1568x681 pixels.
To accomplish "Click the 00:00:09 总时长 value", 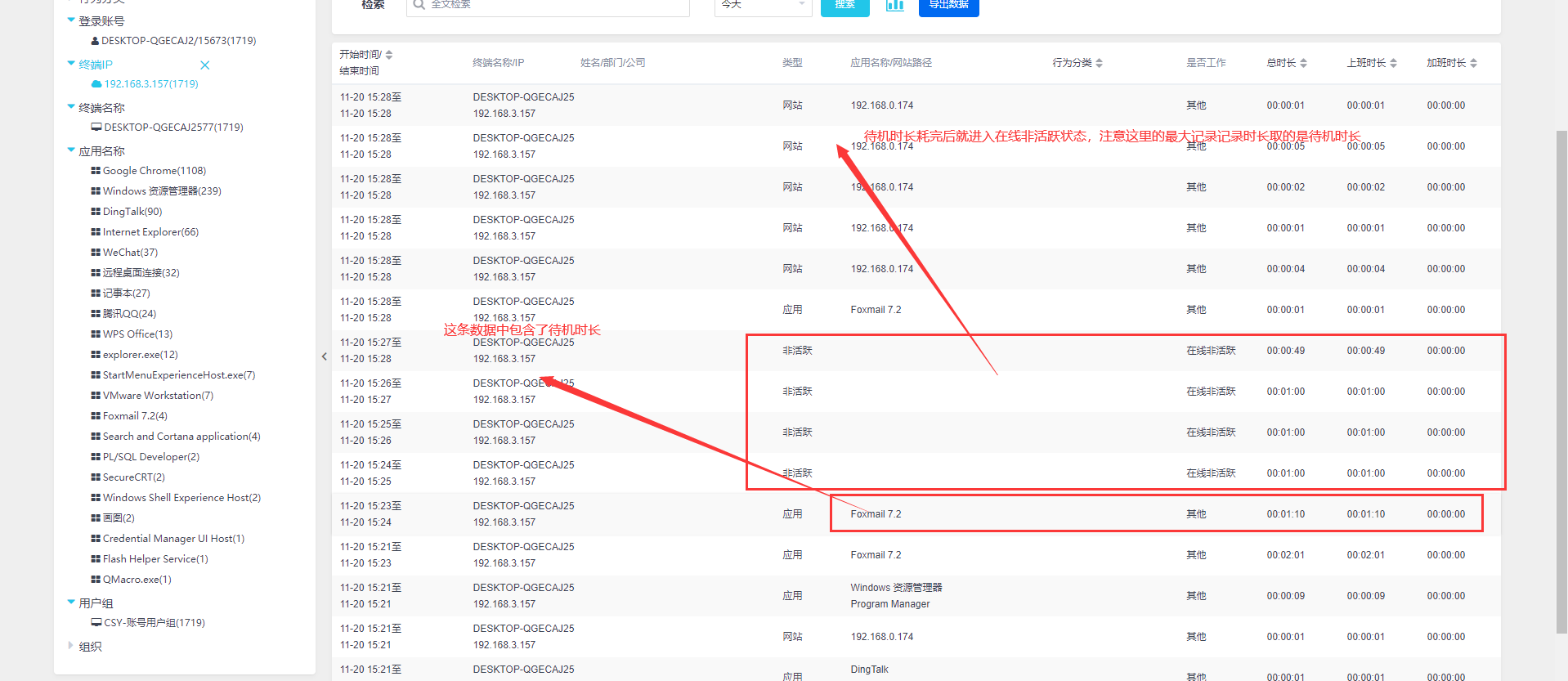I will coord(1285,596).
